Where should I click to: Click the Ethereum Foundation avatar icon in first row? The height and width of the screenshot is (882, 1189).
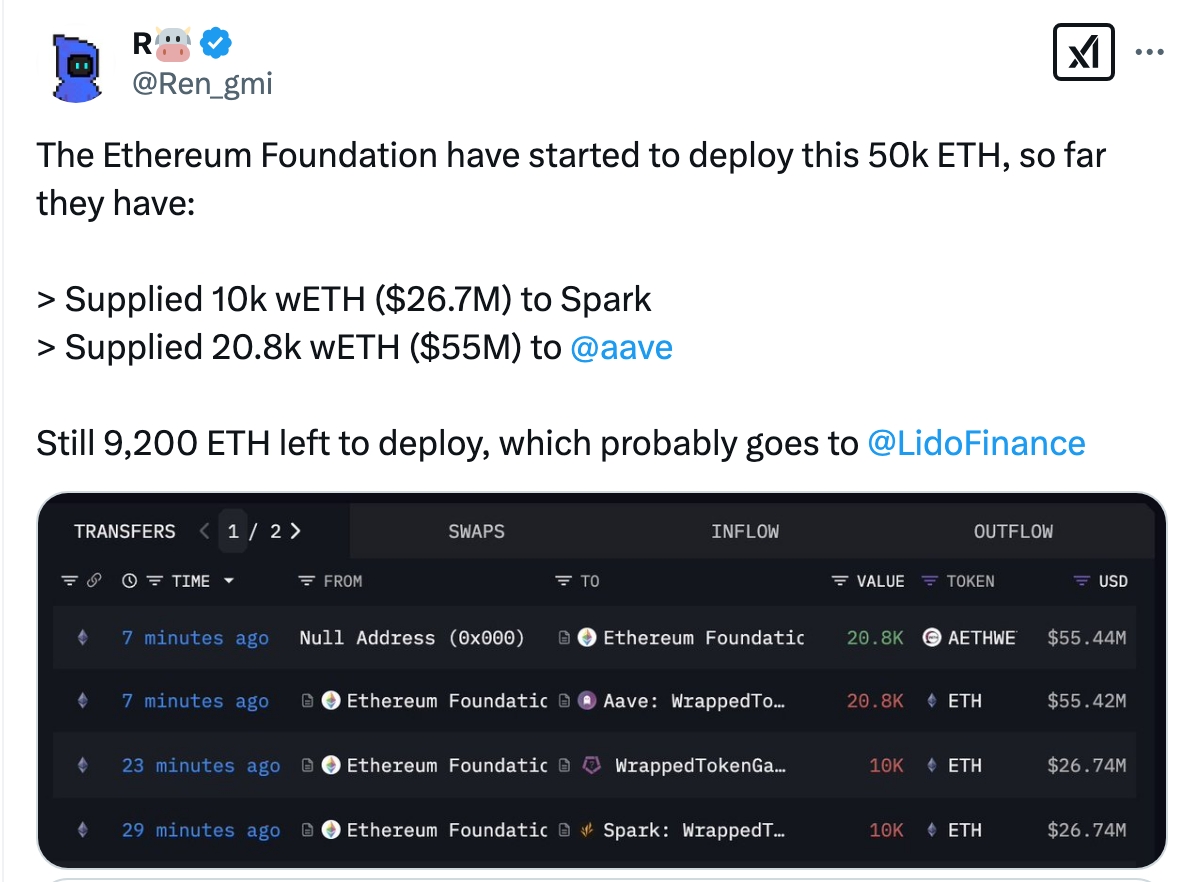click(586, 637)
